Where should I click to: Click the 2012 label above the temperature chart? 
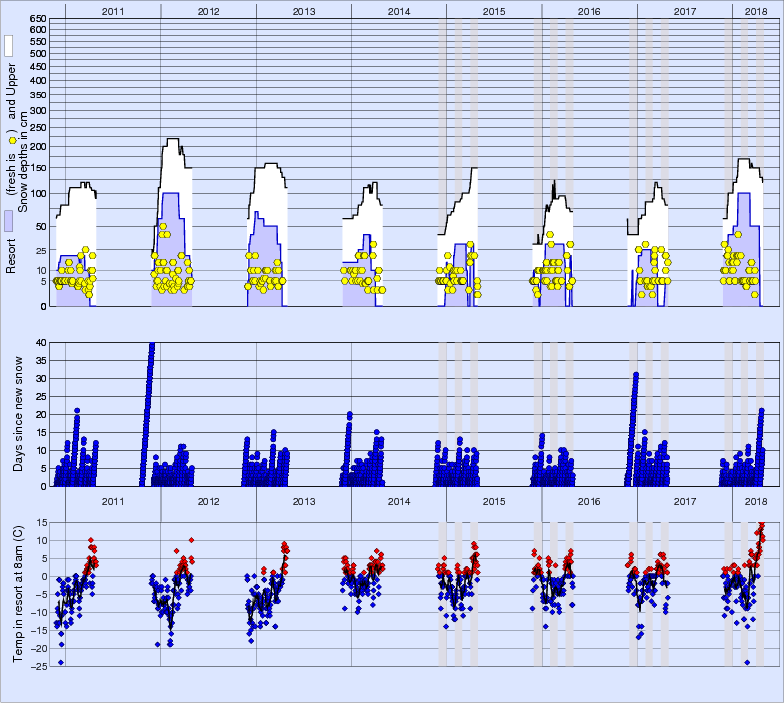(208, 501)
